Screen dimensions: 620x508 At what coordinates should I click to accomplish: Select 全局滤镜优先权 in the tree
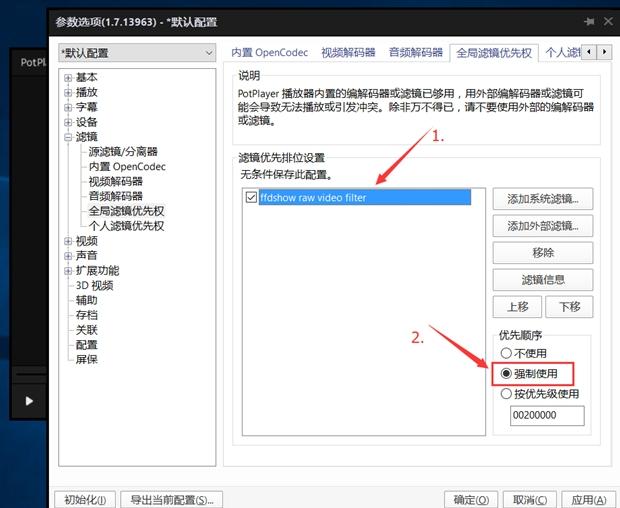[126, 211]
